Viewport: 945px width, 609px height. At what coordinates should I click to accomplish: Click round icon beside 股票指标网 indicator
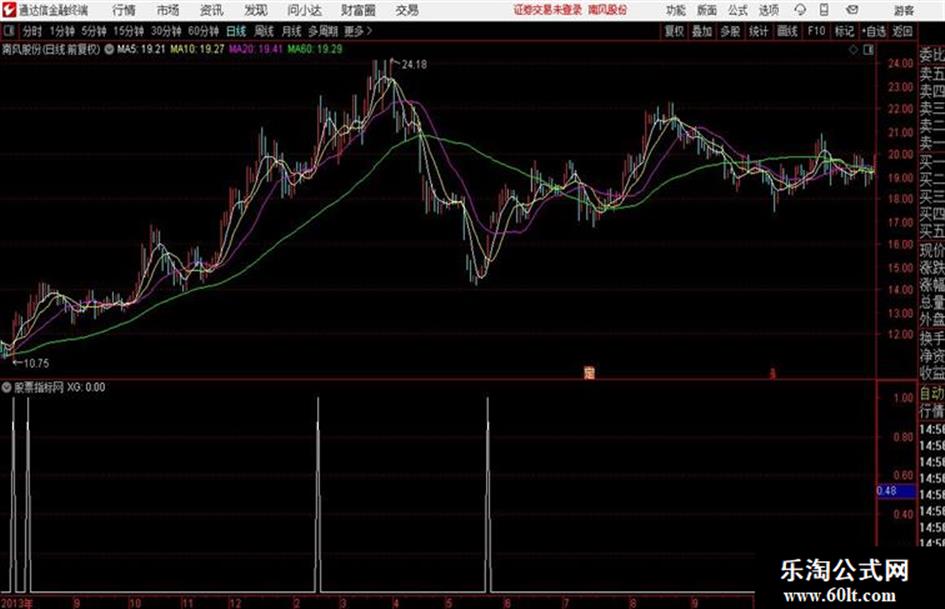point(7,387)
